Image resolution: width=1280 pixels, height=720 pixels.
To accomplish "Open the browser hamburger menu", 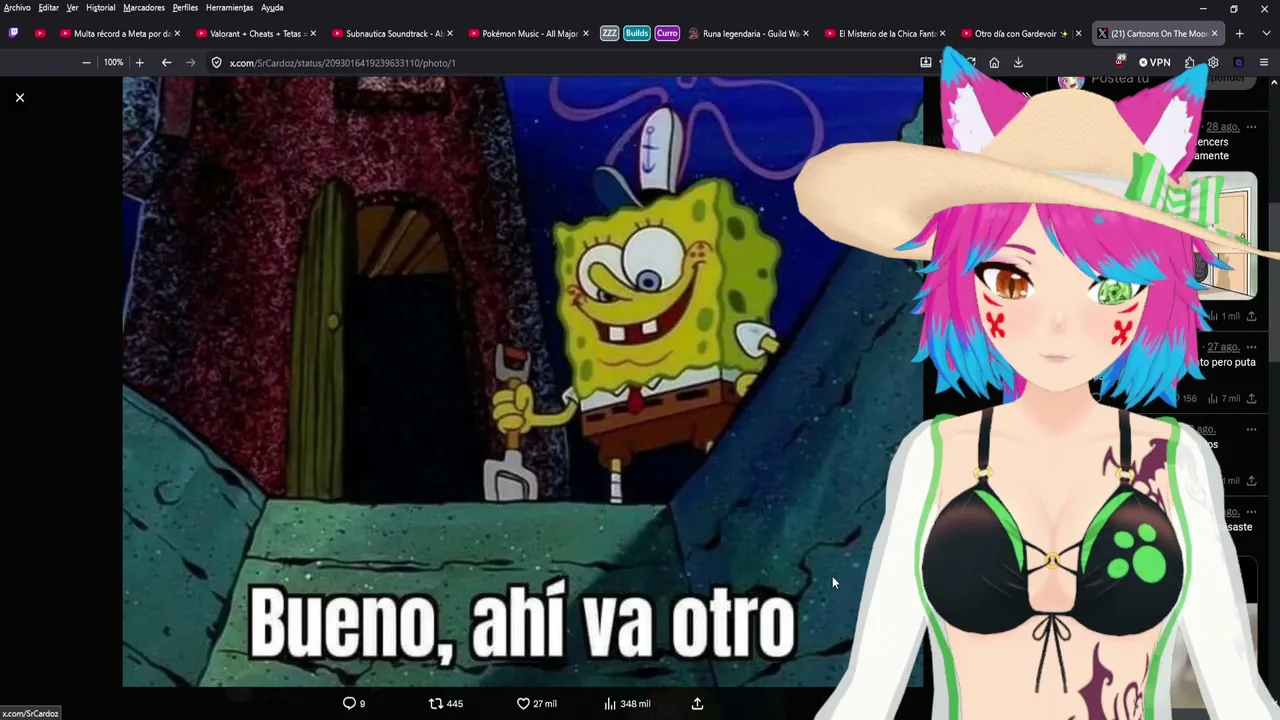I will [1264, 62].
